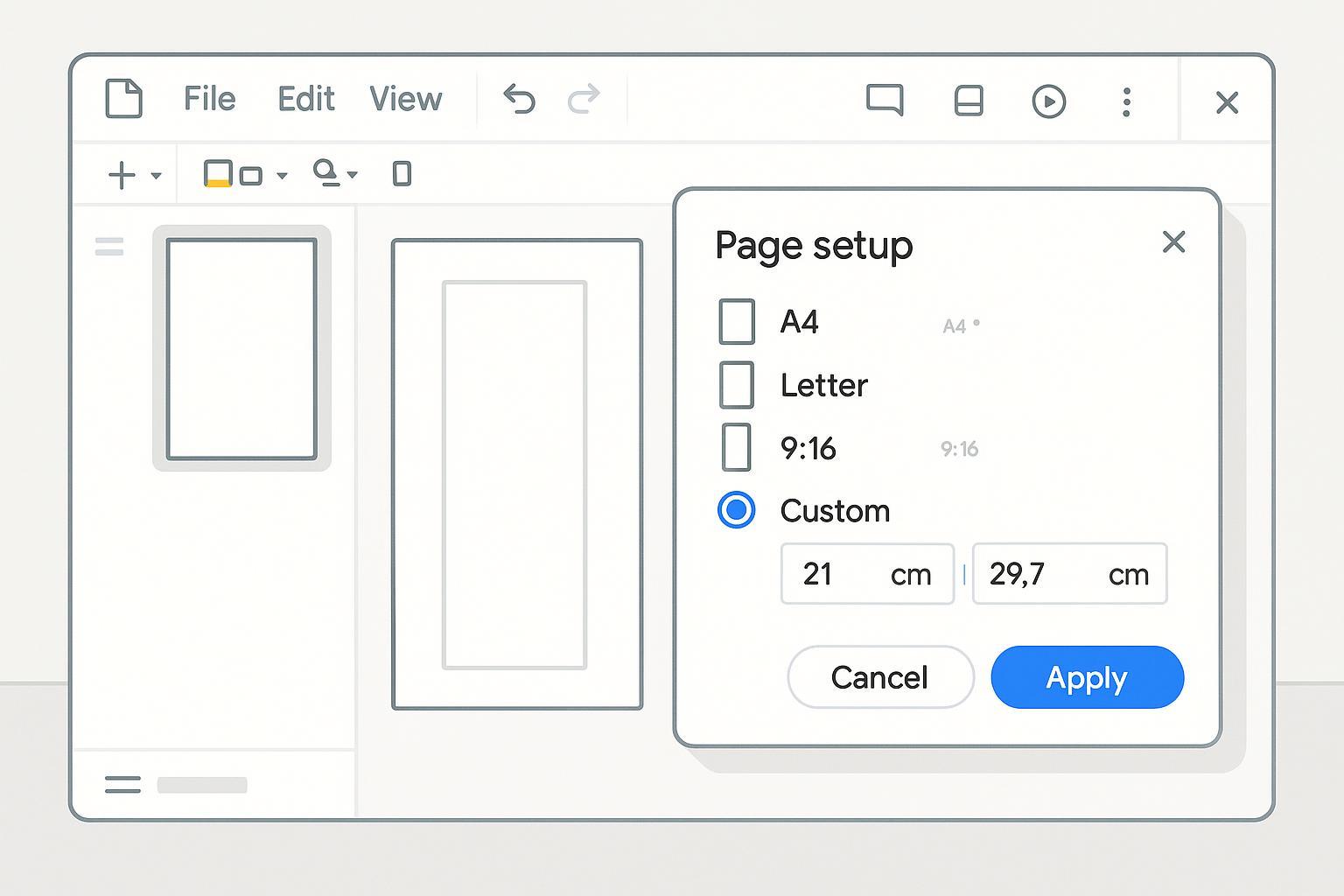Click the redo arrow icon
Image resolution: width=1344 pixels, height=896 pixels.
(x=584, y=99)
